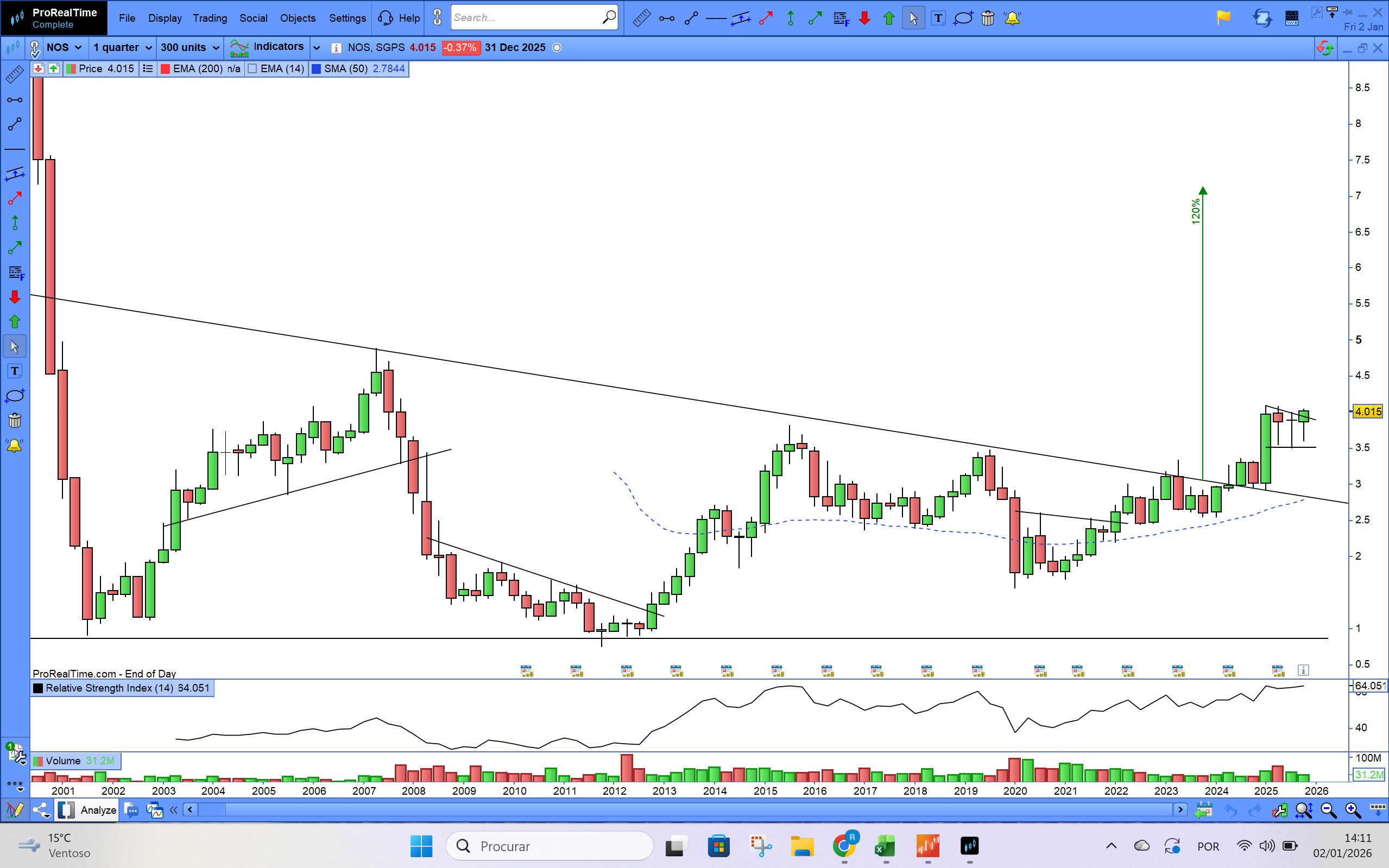Open the 300 units dropdown
The image size is (1389, 868).
[x=190, y=48]
